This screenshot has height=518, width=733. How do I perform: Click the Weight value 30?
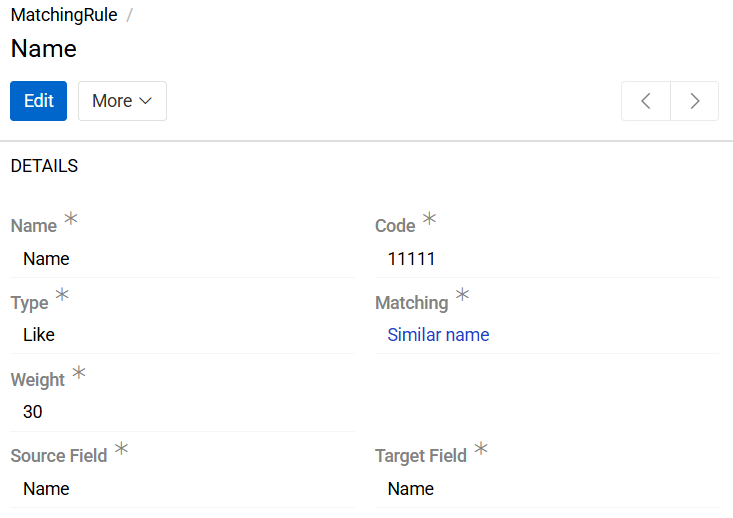[x=32, y=412]
